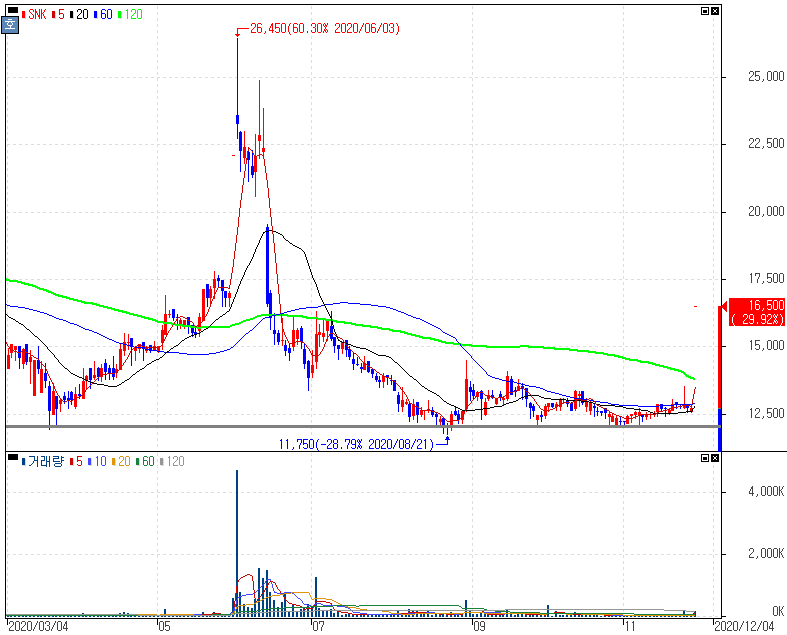This screenshot has width=787, height=635.
Task: Close the volume (거래량) panel
Action: coord(715,458)
